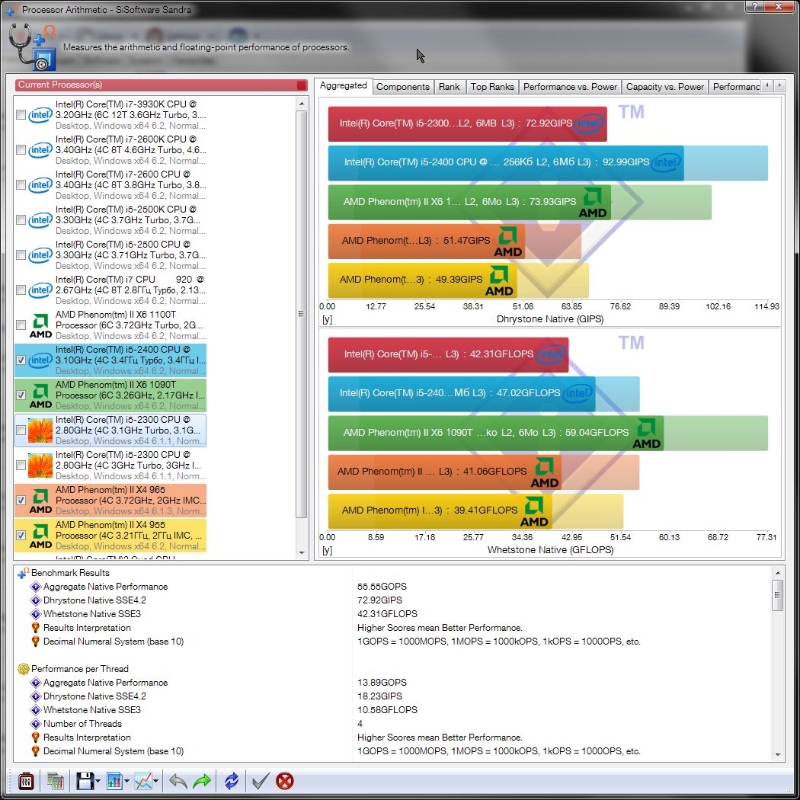The image size is (800, 800).
Task: Uncheck the Phenom II X6 1090T checkbox
Action: pos(20,395)
